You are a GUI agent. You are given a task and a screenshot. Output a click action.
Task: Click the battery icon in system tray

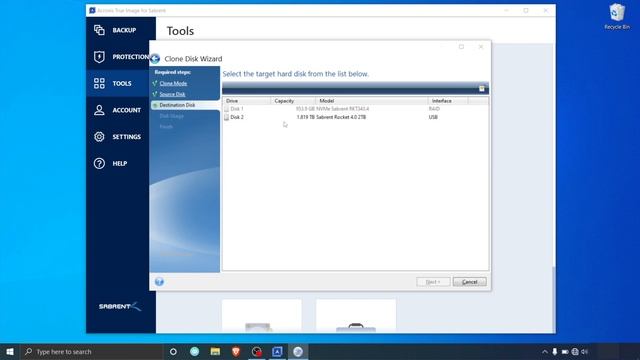click(564, 351)
